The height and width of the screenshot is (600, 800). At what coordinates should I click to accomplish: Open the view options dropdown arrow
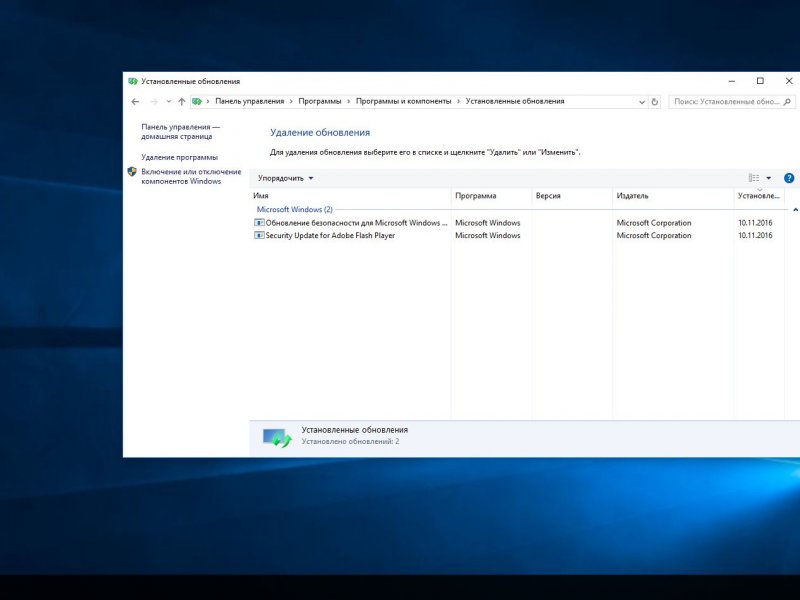tap(769, 178)
